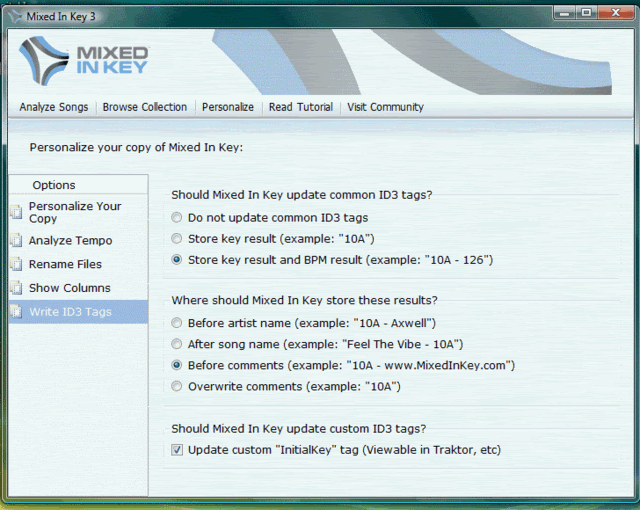This screenshot has width=640, height=510.
Task: Toggle Update custom InitialKey tag checkbox
Action: pyautogui.click(x=177, y=450)
